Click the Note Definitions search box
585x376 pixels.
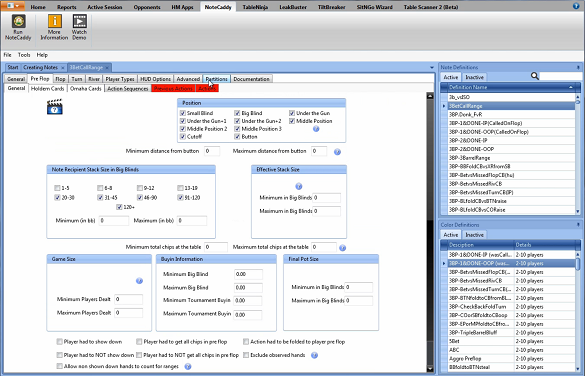click(560, 76)
